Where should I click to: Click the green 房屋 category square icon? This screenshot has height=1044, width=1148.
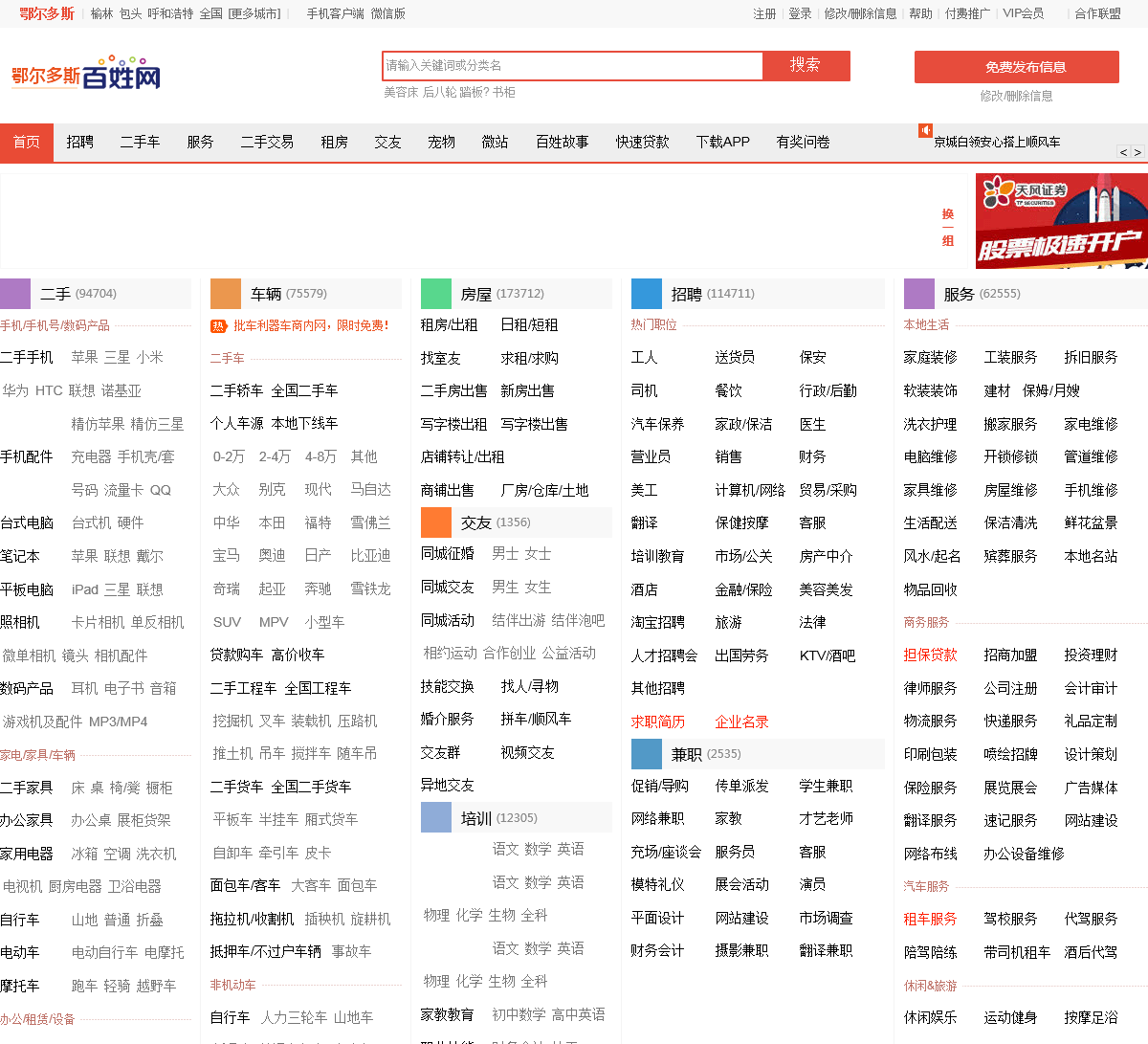[x=436, y=294]
